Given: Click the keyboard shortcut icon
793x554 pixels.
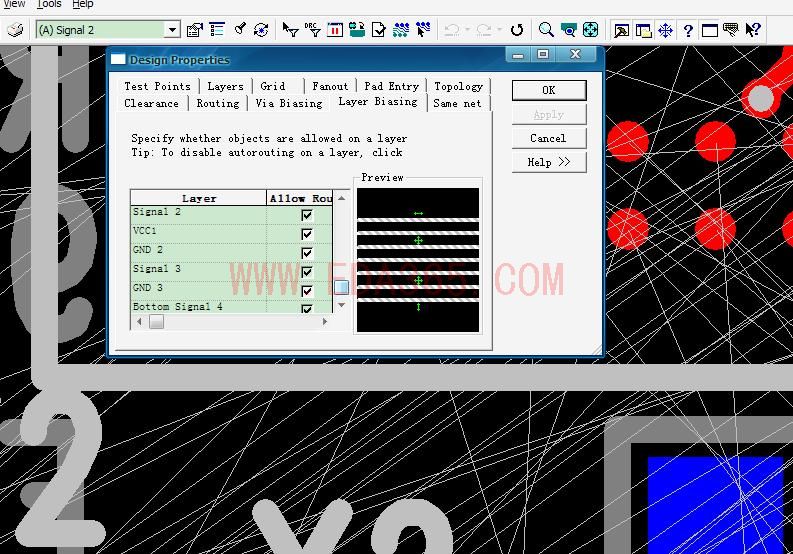Looking at the screenshot, I should tap(731, 30).
